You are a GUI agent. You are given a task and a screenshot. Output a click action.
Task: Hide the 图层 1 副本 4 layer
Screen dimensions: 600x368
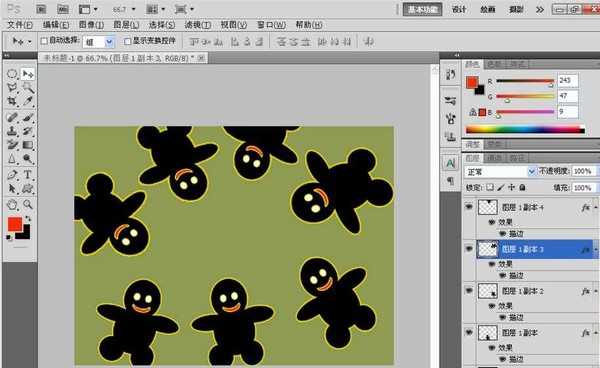(469, 207)
